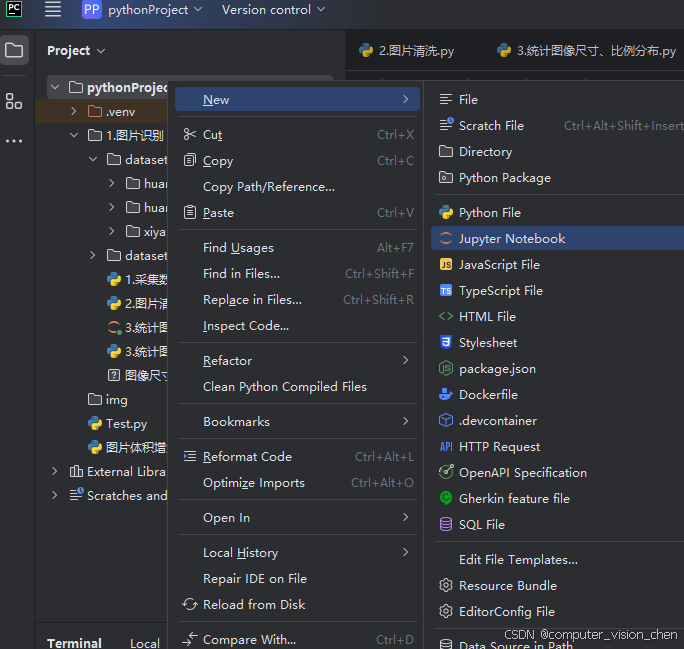
Task: Expand Scratches and Consoles node
Action: pos(55,495)
